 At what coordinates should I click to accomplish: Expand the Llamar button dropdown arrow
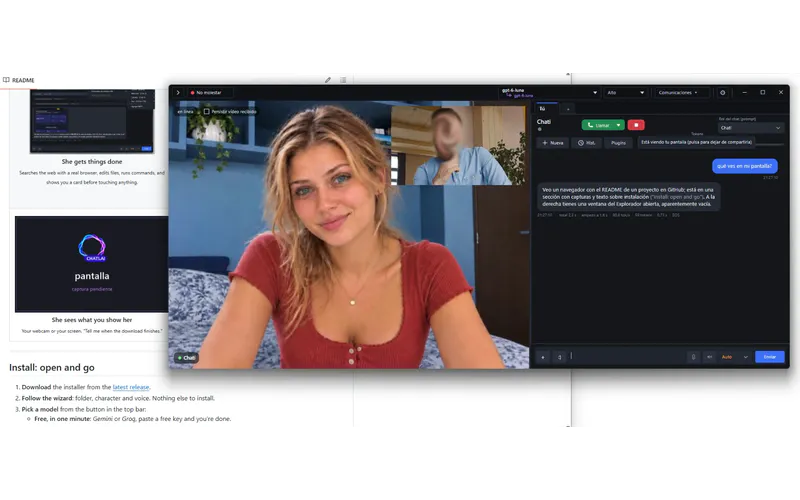tap(619, 125)
